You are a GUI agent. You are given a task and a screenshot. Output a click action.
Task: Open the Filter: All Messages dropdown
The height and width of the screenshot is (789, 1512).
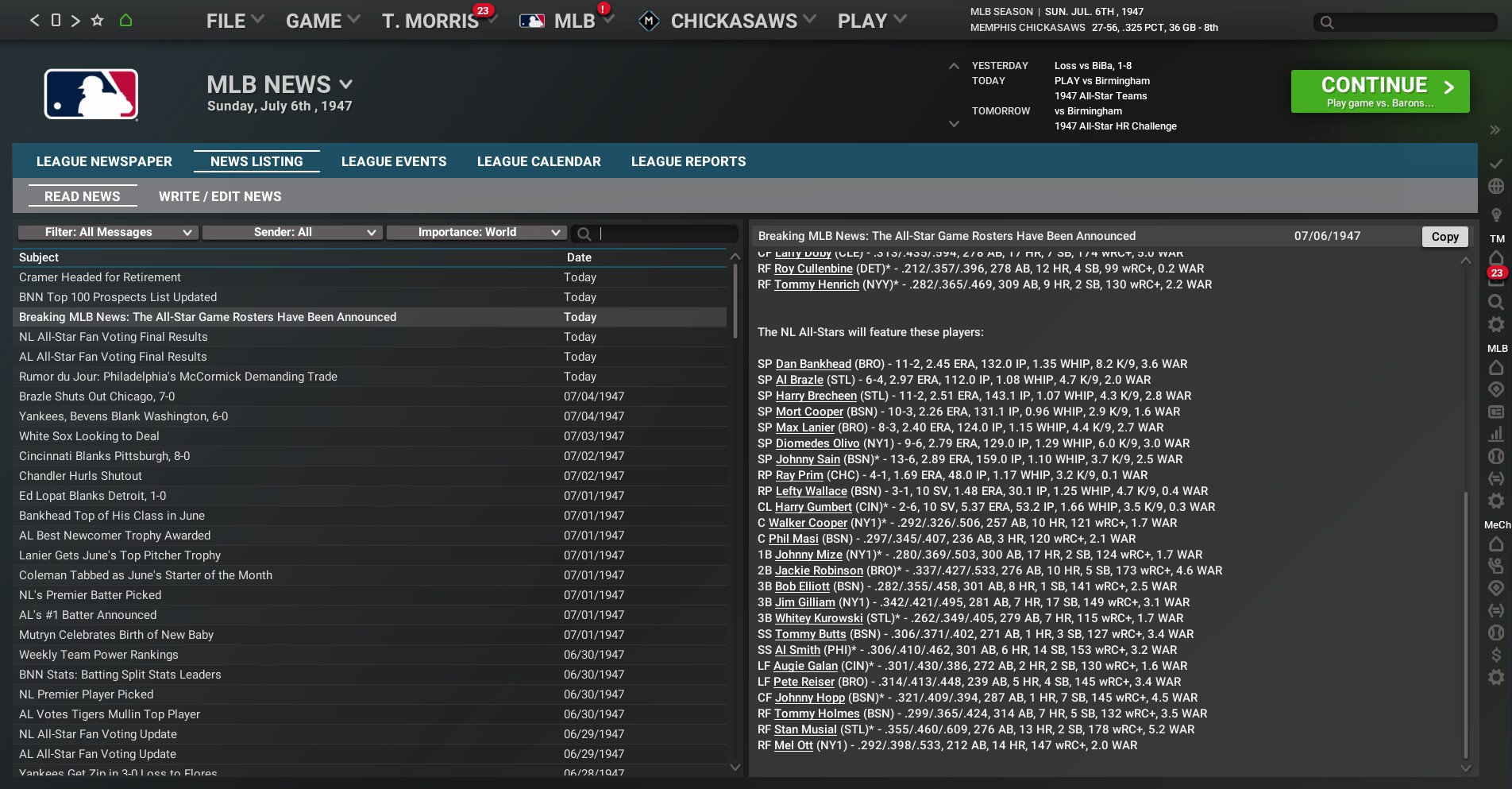tap(106, 232)
